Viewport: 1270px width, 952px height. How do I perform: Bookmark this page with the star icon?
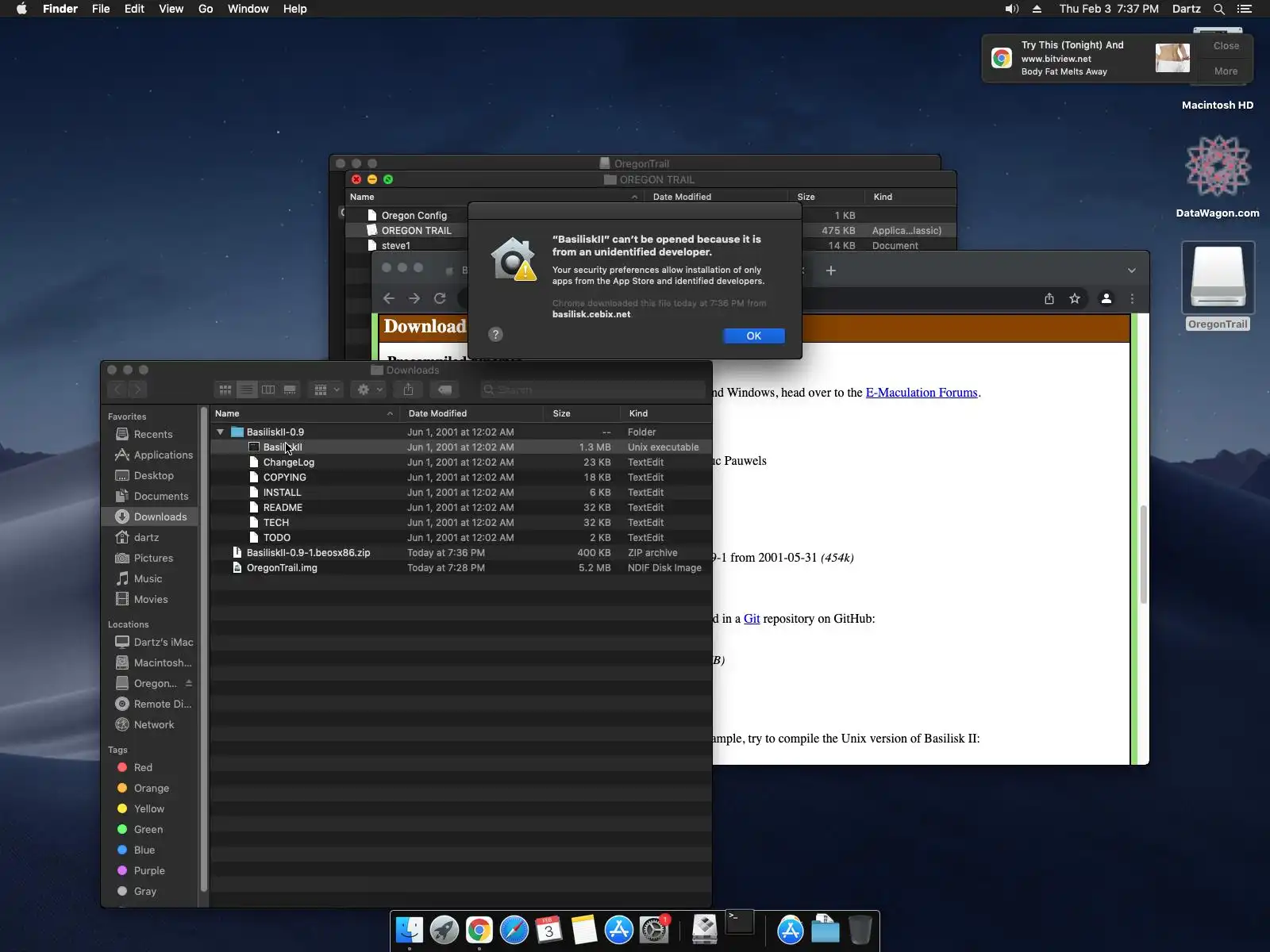pos(1075,298)
